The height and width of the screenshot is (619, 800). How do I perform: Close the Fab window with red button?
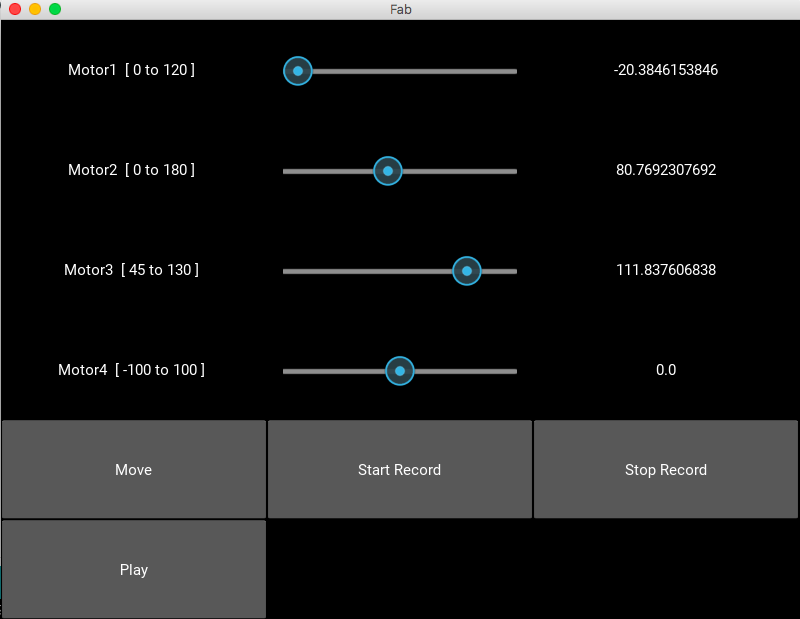tap(15, 9)
